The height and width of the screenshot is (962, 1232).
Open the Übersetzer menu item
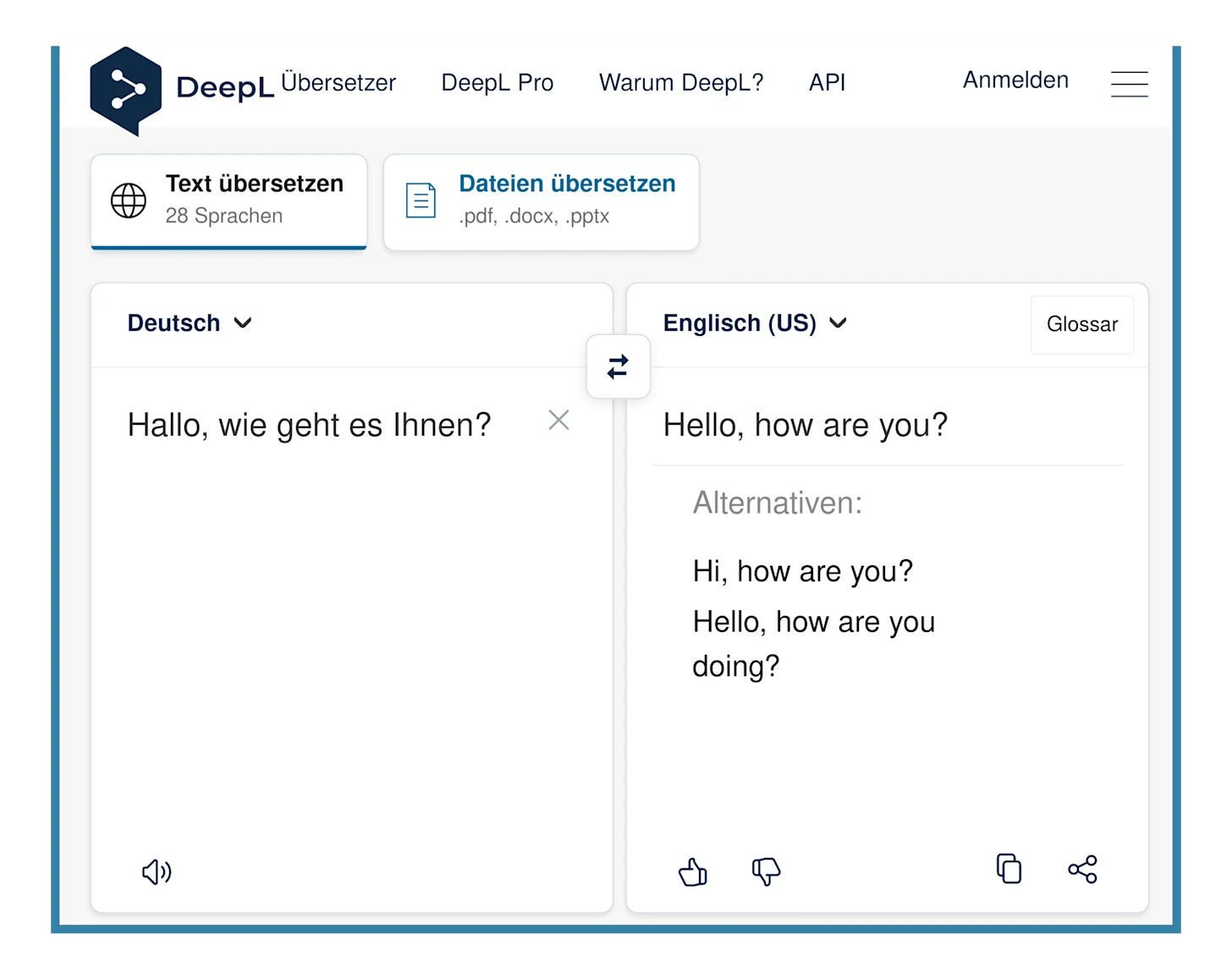338,82
